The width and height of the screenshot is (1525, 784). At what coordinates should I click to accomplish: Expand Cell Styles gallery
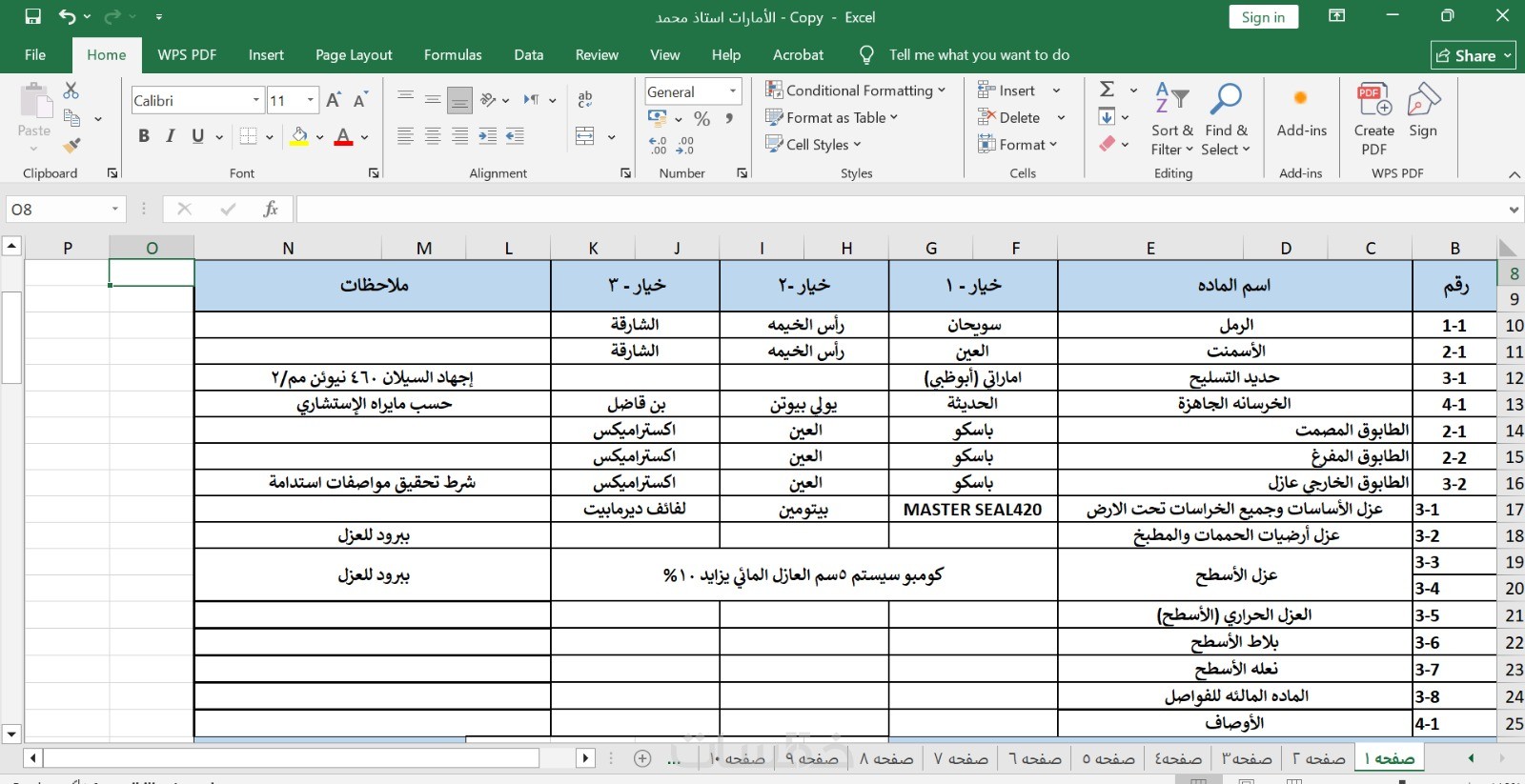tap(813, 144)
